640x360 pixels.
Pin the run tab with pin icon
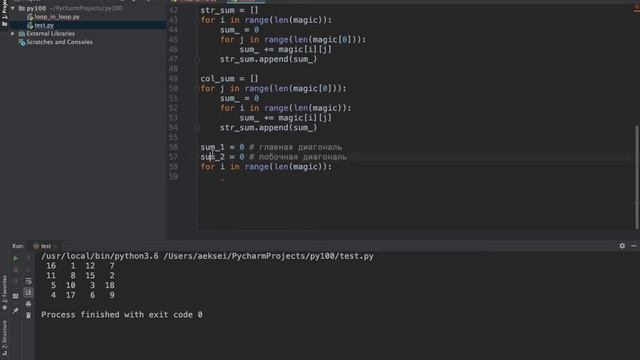[16, 311]
